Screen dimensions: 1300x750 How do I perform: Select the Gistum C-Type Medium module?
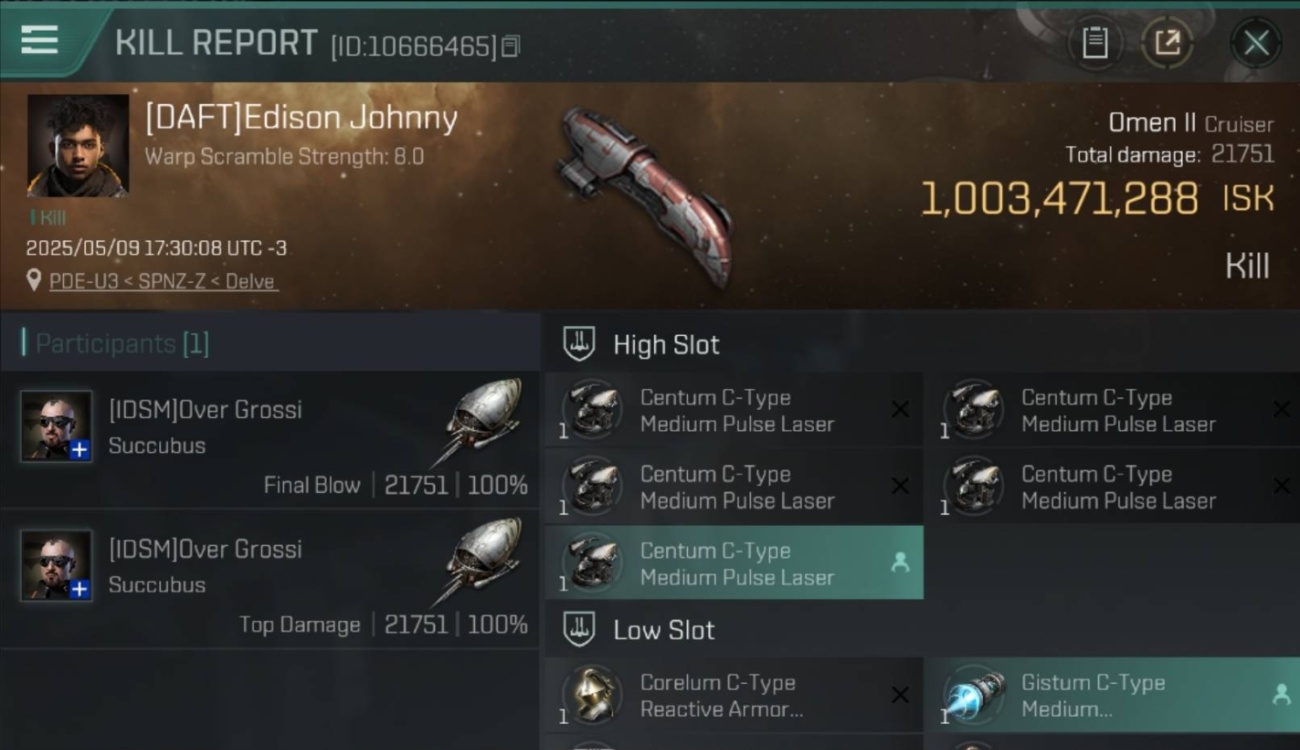[1113, 695]
